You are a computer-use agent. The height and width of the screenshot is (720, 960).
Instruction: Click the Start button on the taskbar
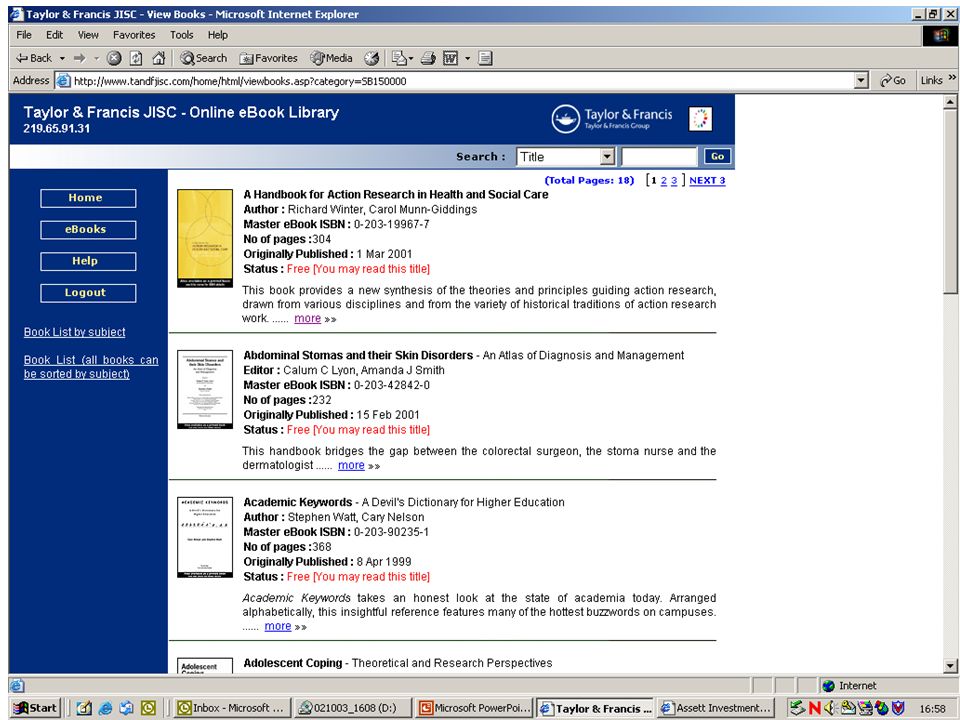coord(36,708)
